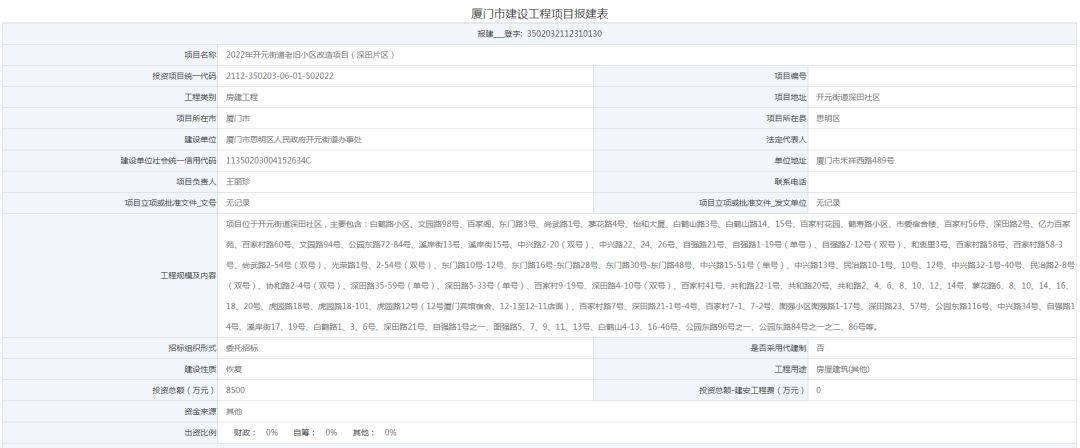This screenshot has width=1080, height=448.
Task: Open the 项目所在市 field showing 厦门市
Action: pyautogui.click(x=238, y=118)
